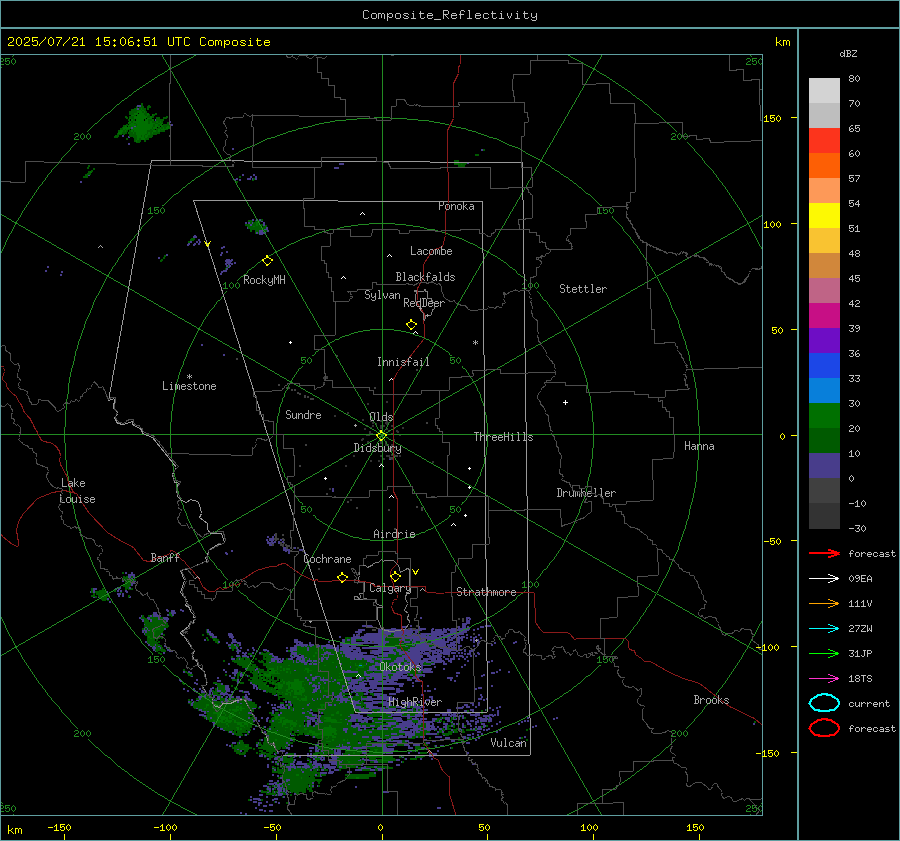Select the 39 dBZ magenta color swatch
Image resolution: width=900 pixels, height=841 pixels.
tap(824, 316)
